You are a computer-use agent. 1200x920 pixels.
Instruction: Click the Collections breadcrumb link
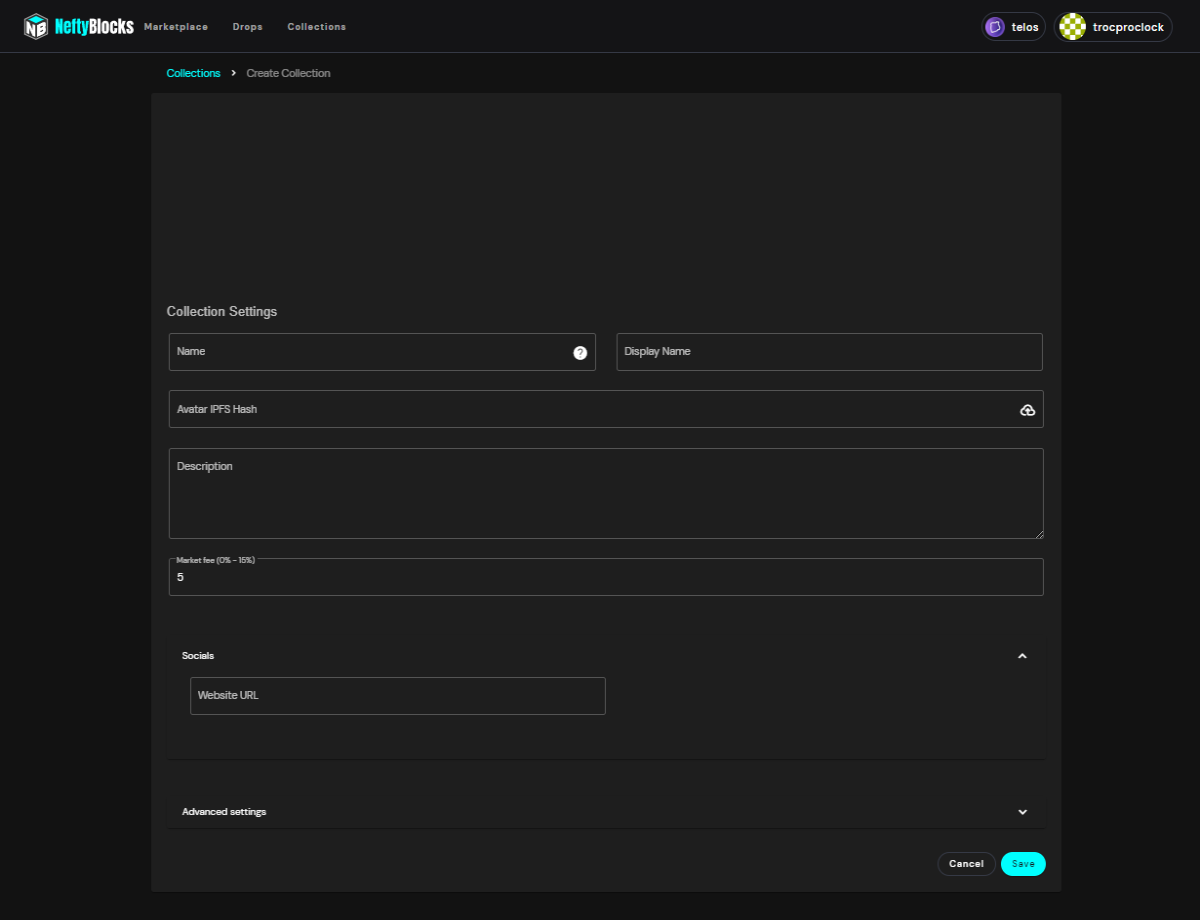pyautogui.click(x=193, y=73)
